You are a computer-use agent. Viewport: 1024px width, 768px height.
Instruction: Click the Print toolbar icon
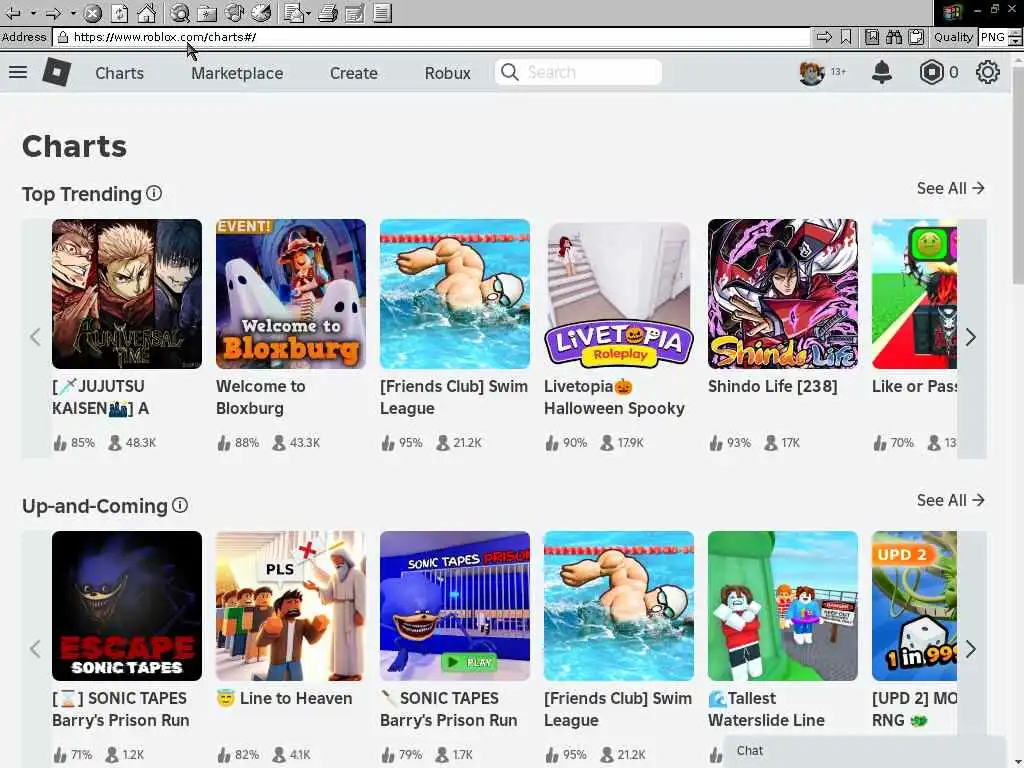pyautogui.click(x=328, y=12)
